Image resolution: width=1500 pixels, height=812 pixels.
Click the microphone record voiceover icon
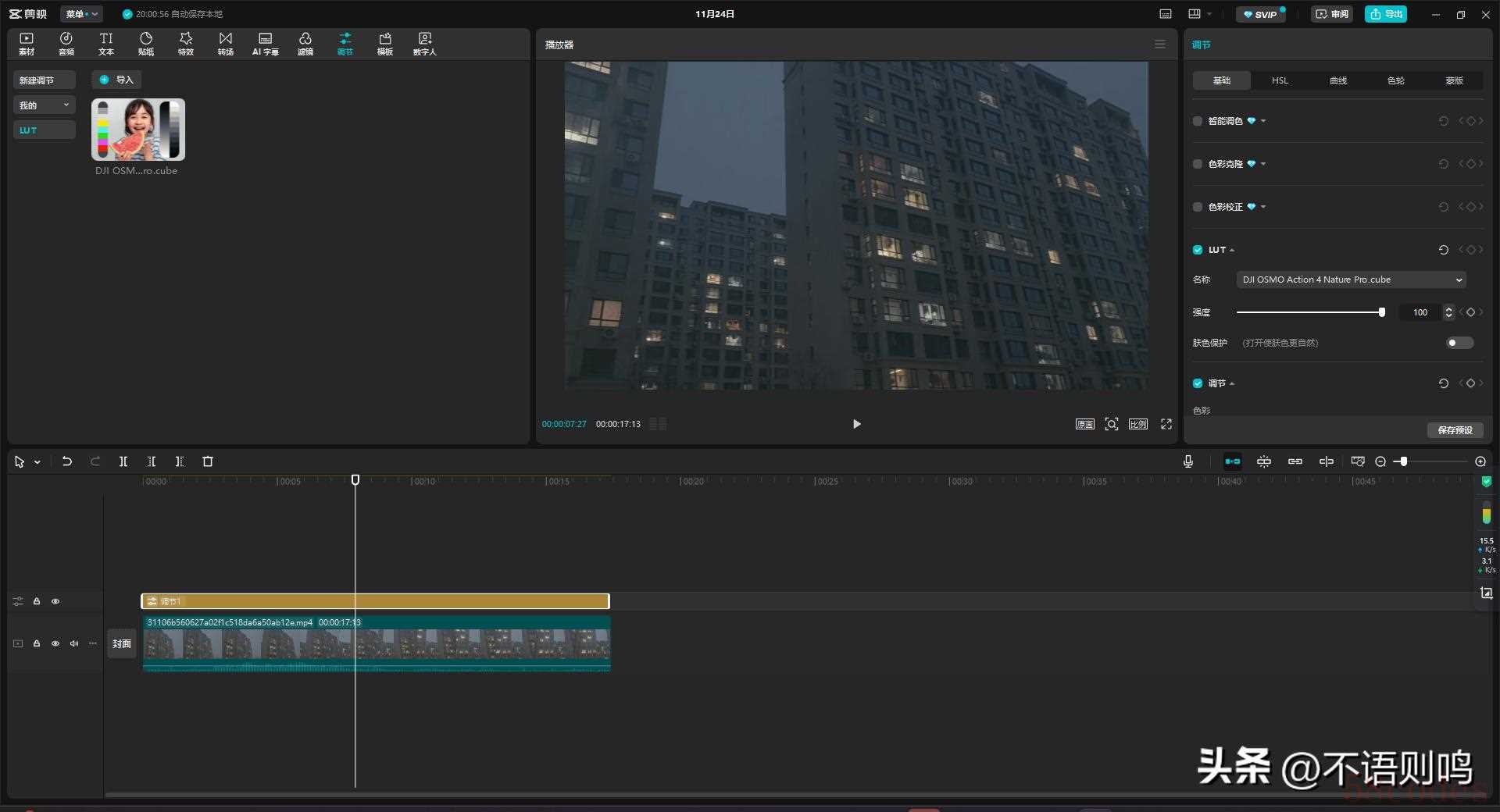click(1187, 461)
